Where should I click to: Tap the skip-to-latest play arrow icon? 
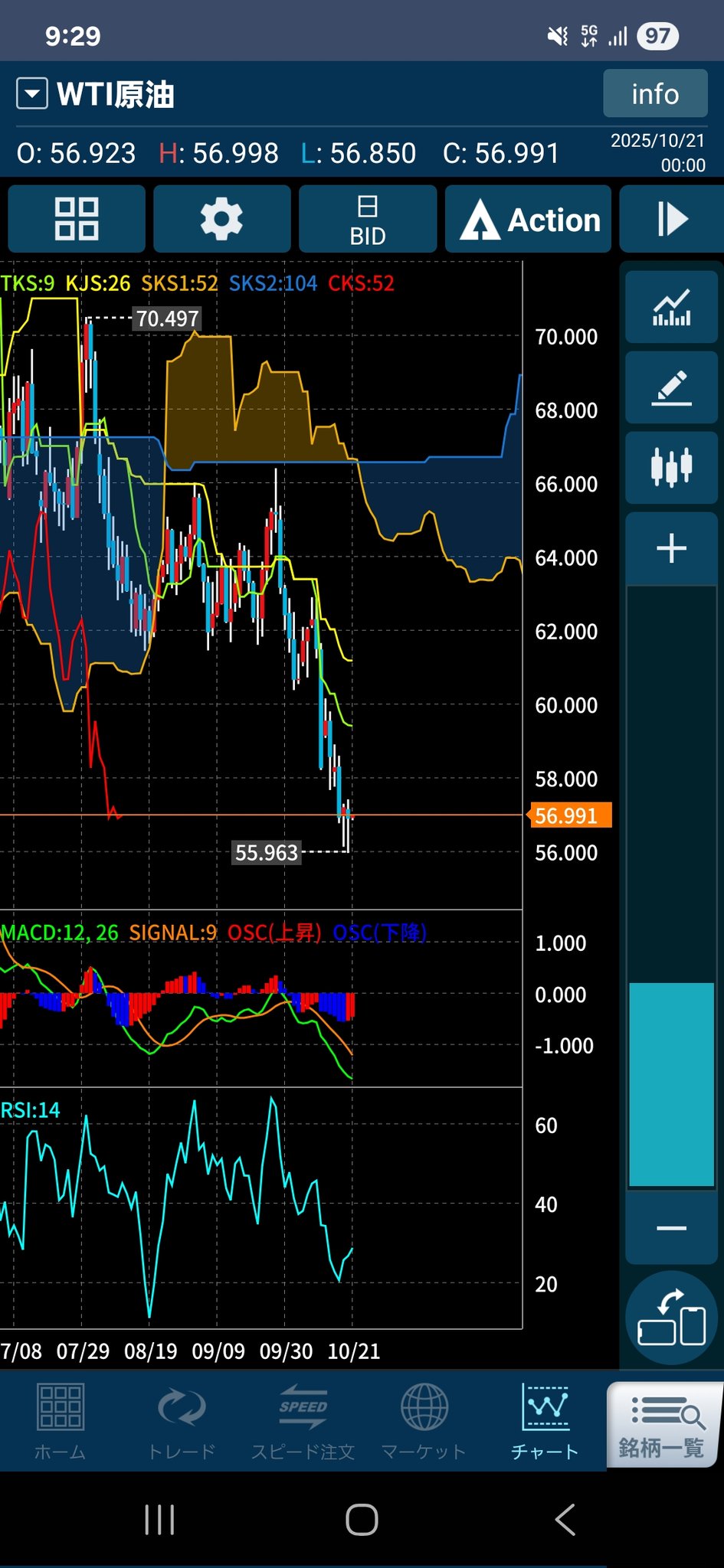(x=672, y=219)
